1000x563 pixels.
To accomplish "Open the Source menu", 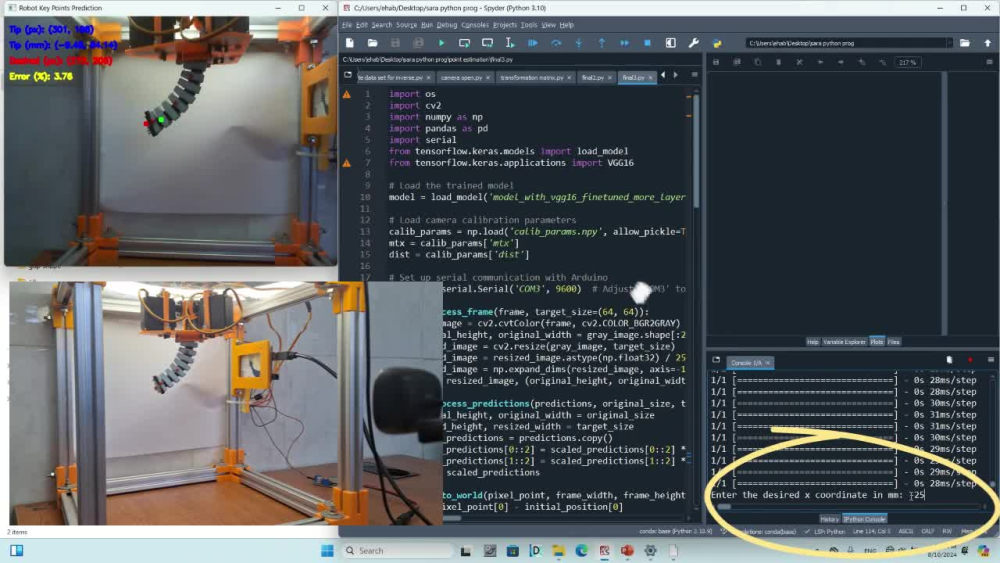I will point(406,25).
